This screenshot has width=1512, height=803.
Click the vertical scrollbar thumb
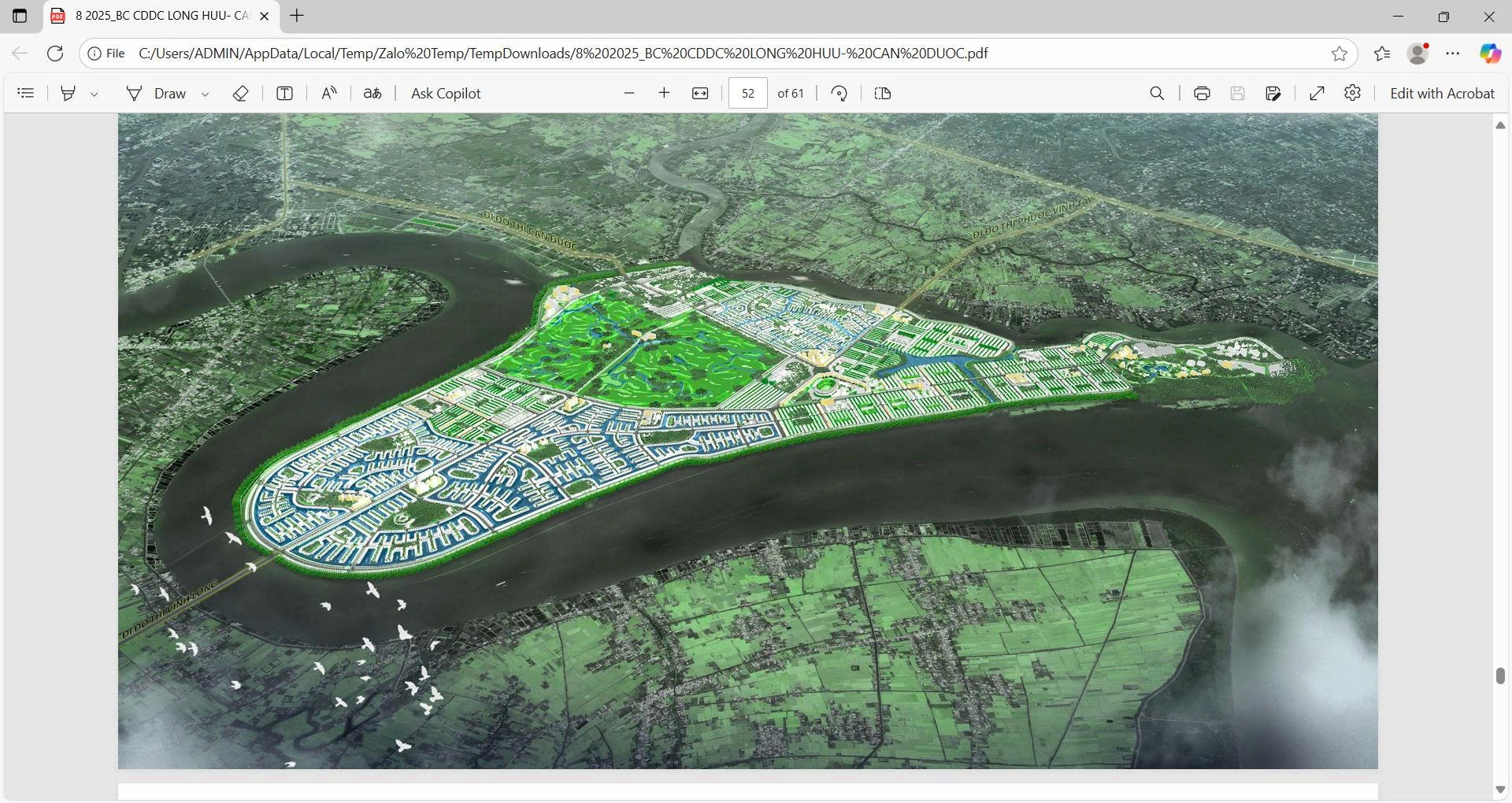coord(1500,675)
